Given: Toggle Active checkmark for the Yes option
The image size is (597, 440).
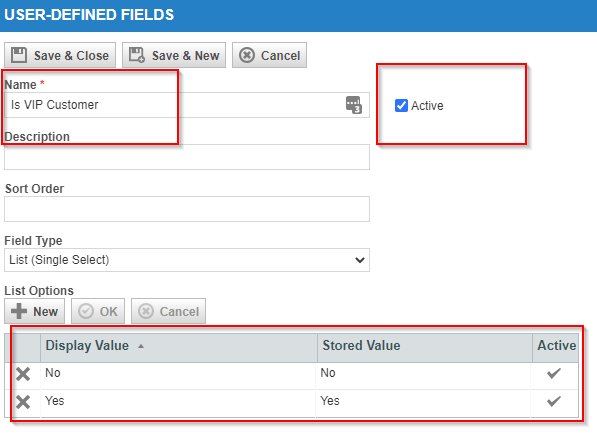Looking at the screenshot, I should click(x=554, y=401).
